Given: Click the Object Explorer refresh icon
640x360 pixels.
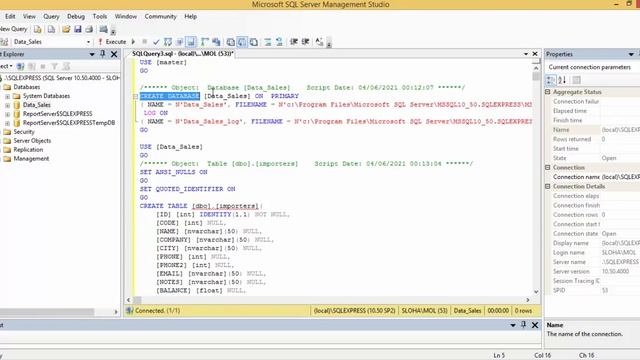Looking at the screenshot, I should pos(66,66).
